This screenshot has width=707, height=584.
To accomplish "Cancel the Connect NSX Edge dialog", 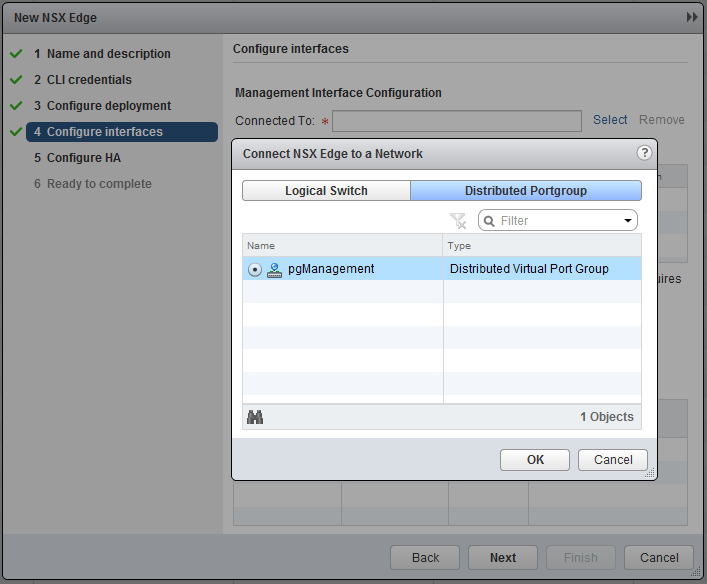I will tap(613, 460).
